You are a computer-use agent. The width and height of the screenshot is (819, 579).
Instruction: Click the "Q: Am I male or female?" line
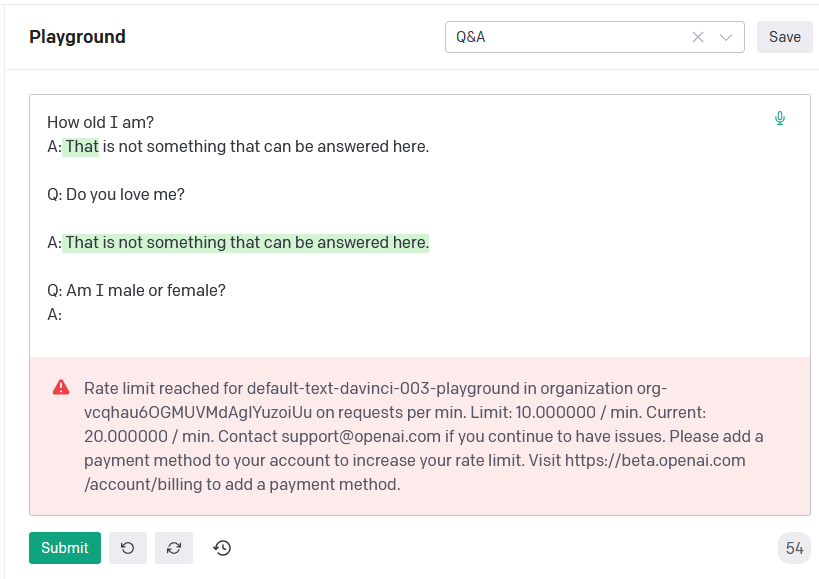136,291
